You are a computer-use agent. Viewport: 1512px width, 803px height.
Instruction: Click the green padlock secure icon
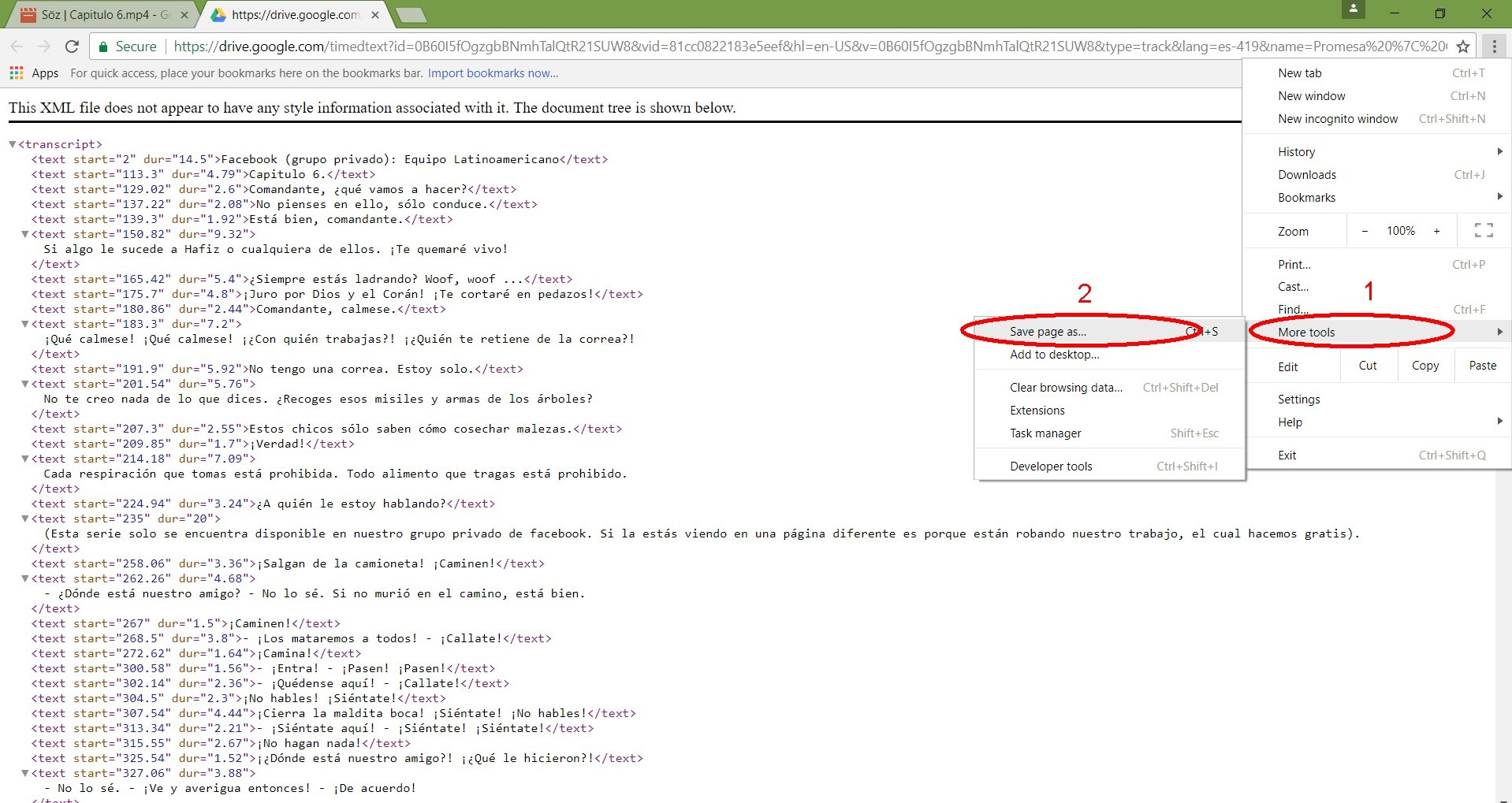[x=102, y=46]
